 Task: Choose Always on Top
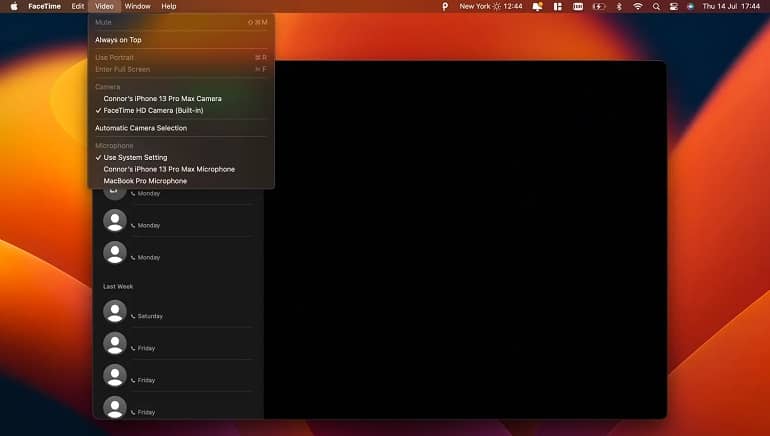pos(181,40)
